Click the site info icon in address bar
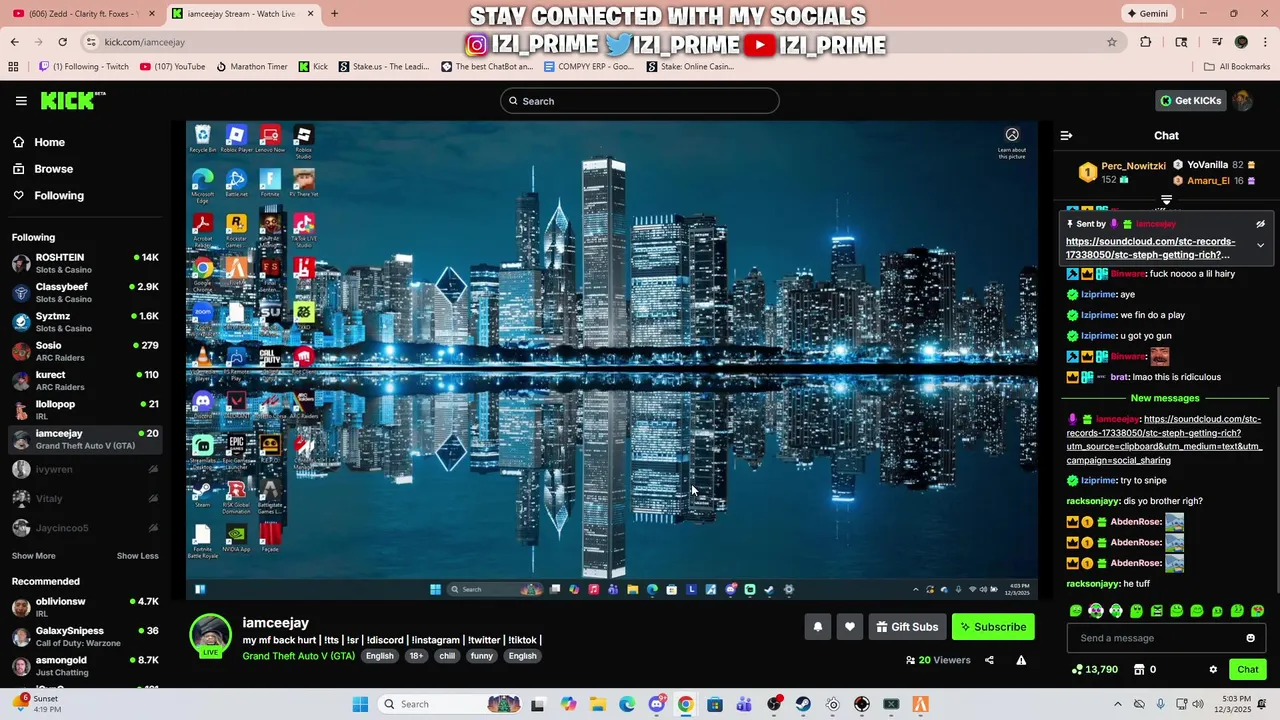 pos(91,42)
